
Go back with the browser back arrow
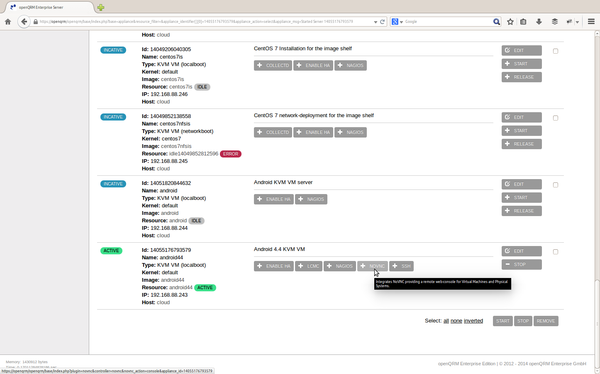click(x=24, y=22)
